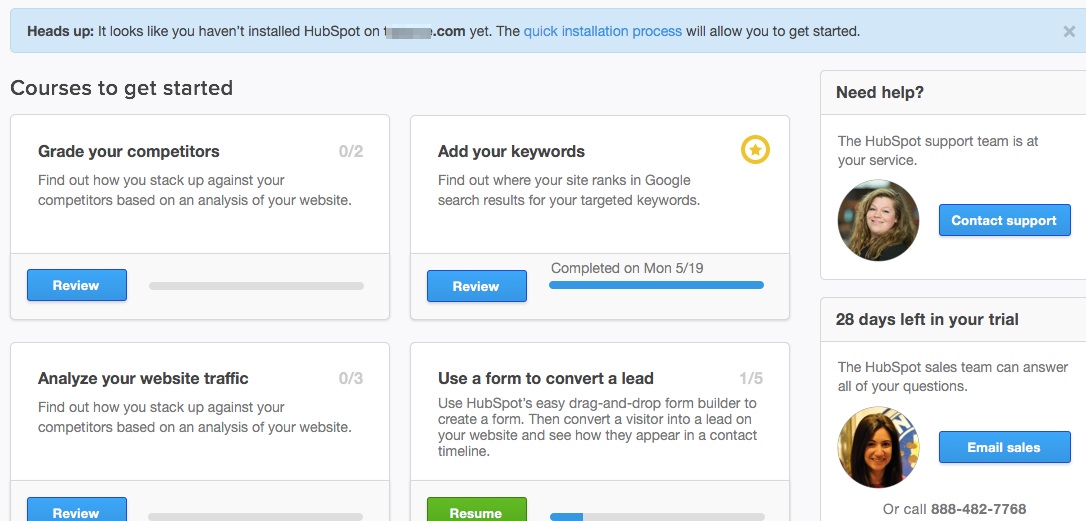Click the 888-482-7768 phone number

pos(979,509)
